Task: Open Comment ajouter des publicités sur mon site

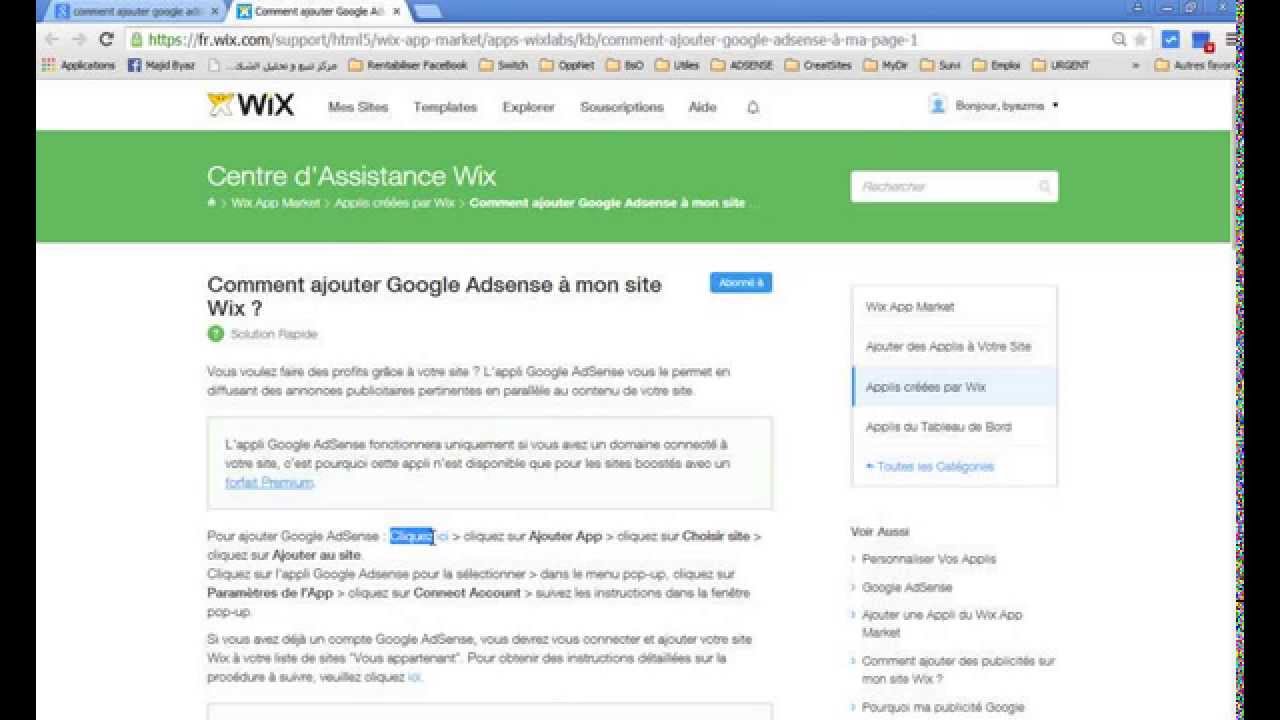Action: pos(958,669)
